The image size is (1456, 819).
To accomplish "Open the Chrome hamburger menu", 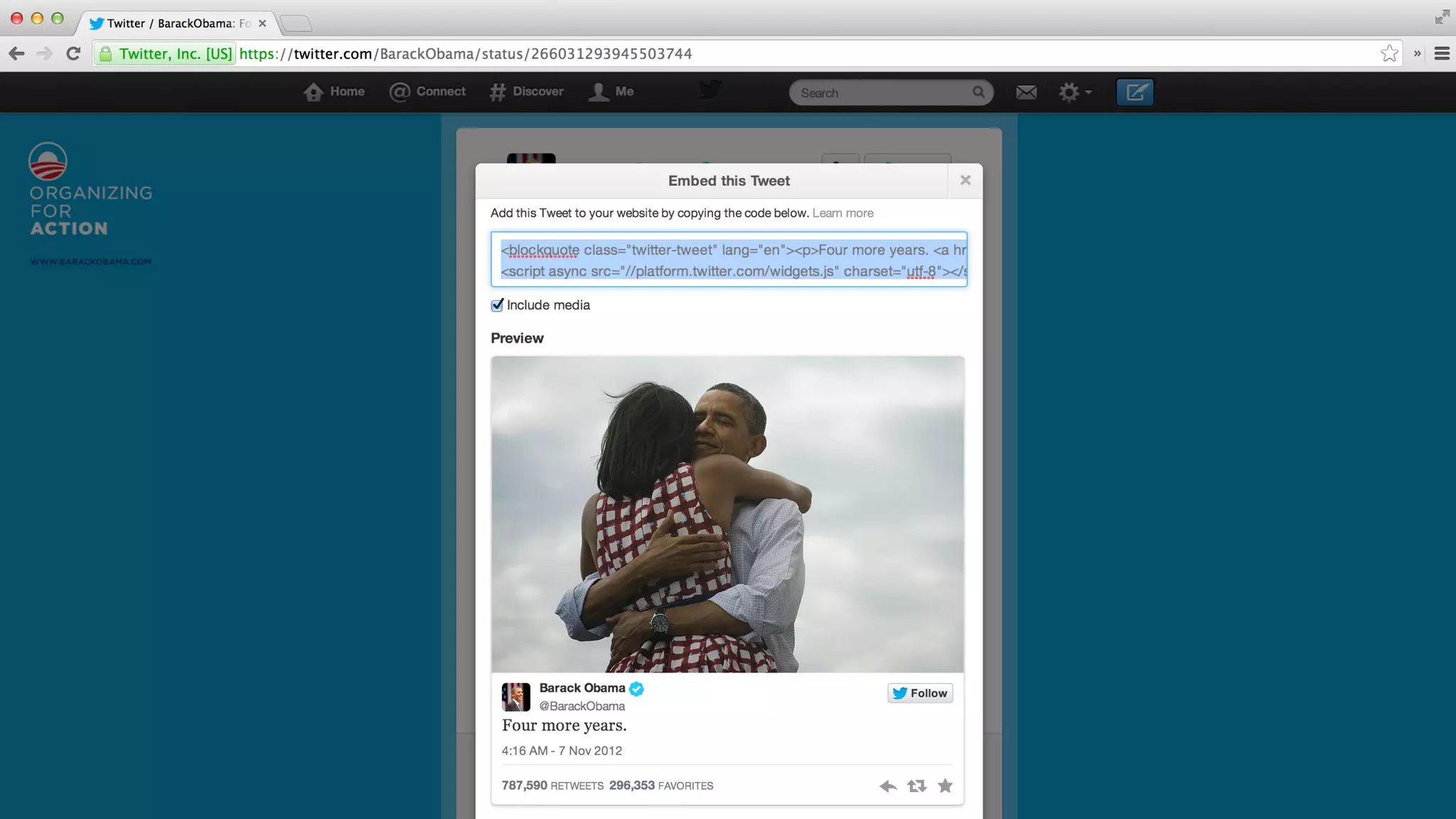I will [x=1442, y=54].
